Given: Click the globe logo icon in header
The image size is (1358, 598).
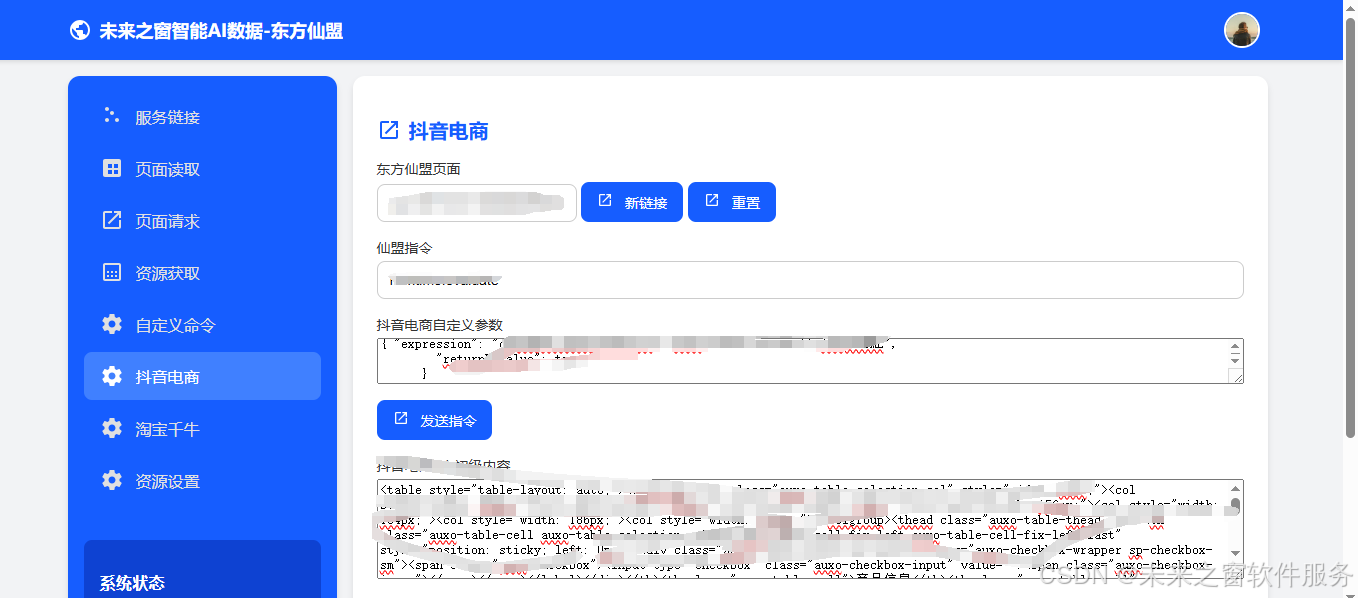Looking at the screenshot, I should pyautogui.click(x=80, y=31).
